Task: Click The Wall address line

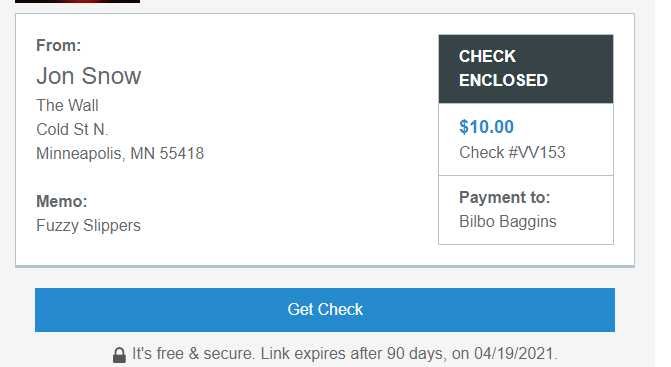Action: click(67, 105)
